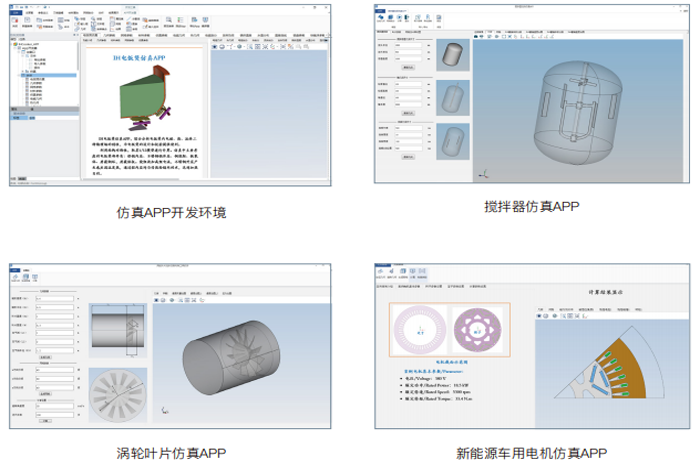This screenshot has width=700, height=465.
Task: Click the caption "涡轮叶片仿真APP"
Action: point(171,453)
